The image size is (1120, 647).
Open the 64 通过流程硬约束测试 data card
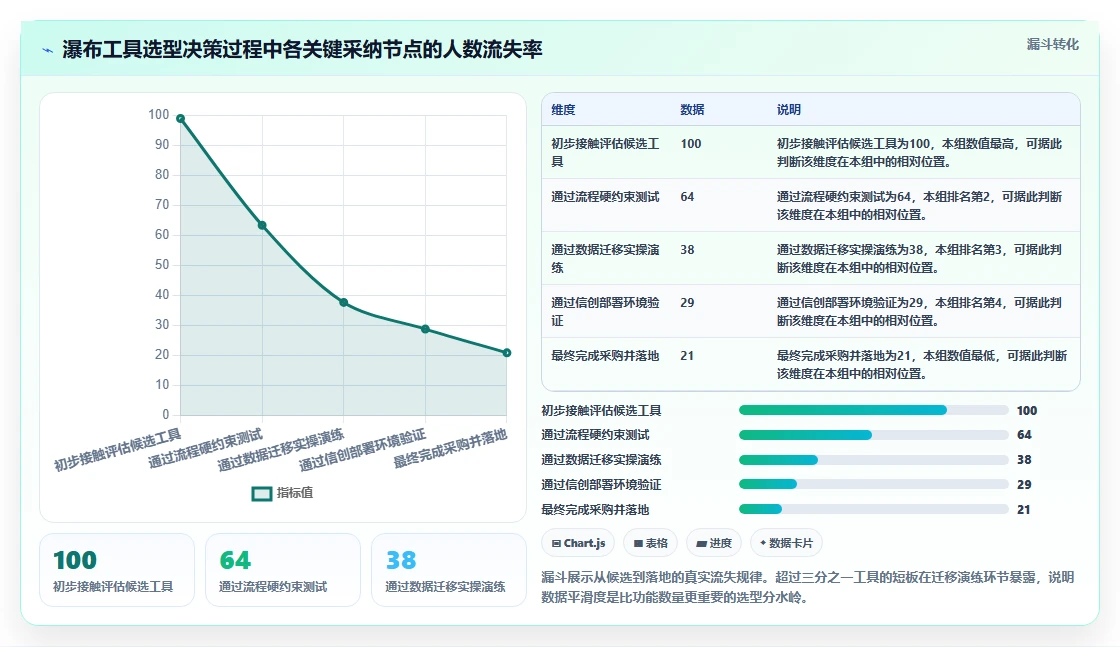(283, 570)
